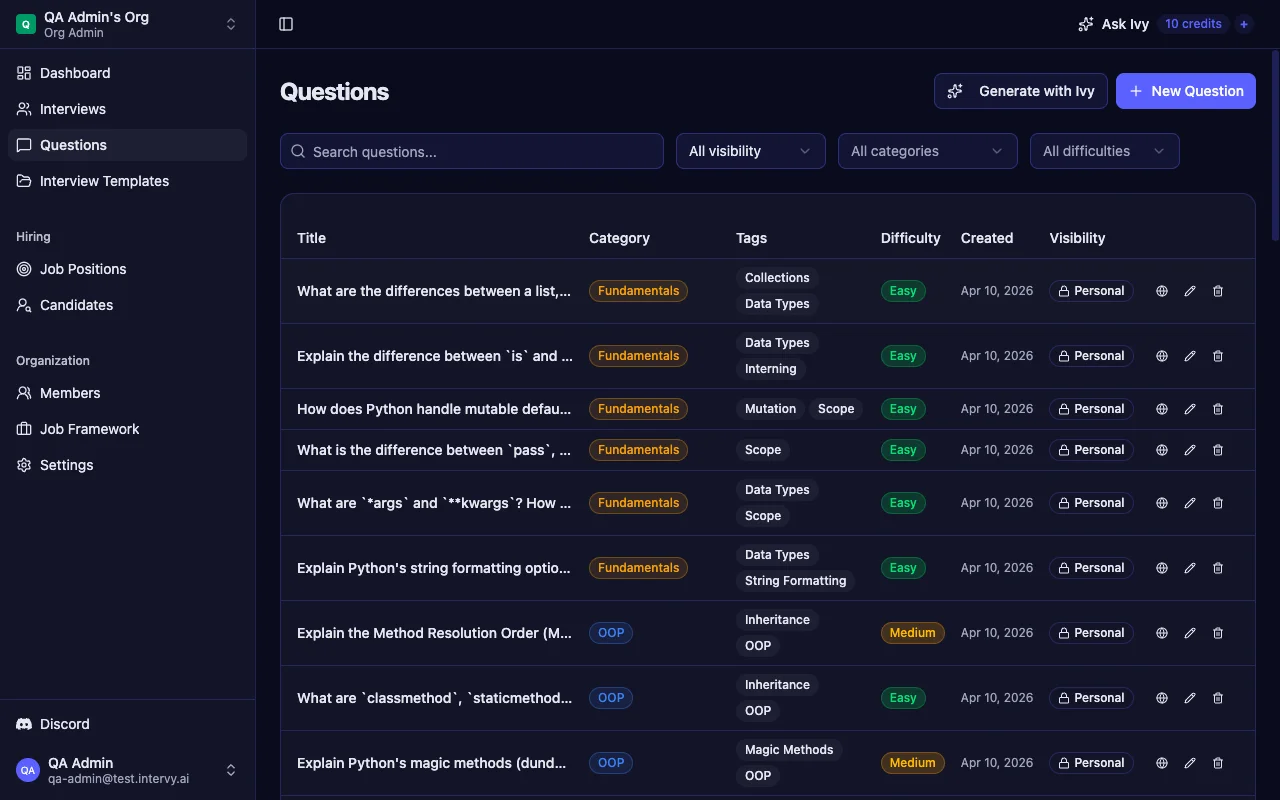Click the Ask Ivy sparkle icon

pos(1086,23)
